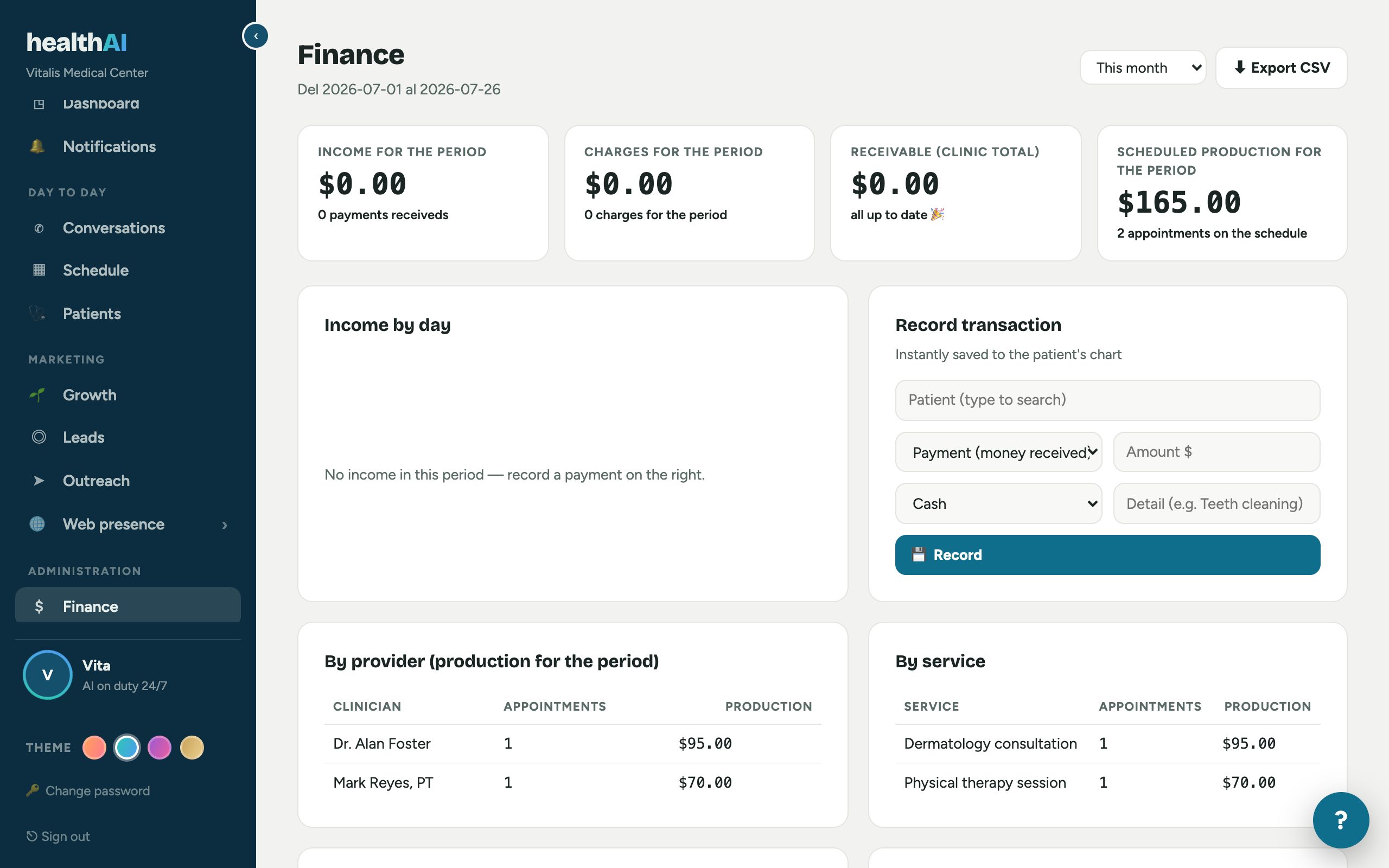Viewport: 1389px width, 868px height.
Task: Click the 'all up to date' receivable text
Action: click(x=896, y=215)
